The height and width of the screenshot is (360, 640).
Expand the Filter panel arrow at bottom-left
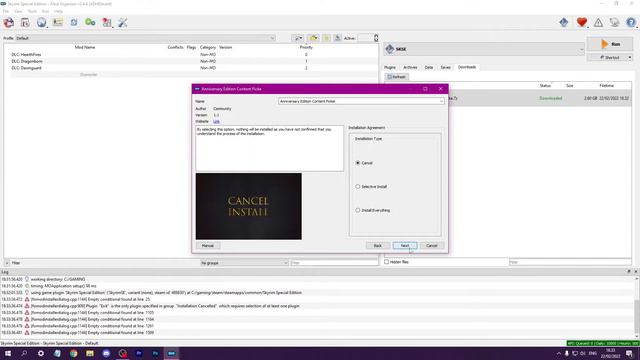7,263
